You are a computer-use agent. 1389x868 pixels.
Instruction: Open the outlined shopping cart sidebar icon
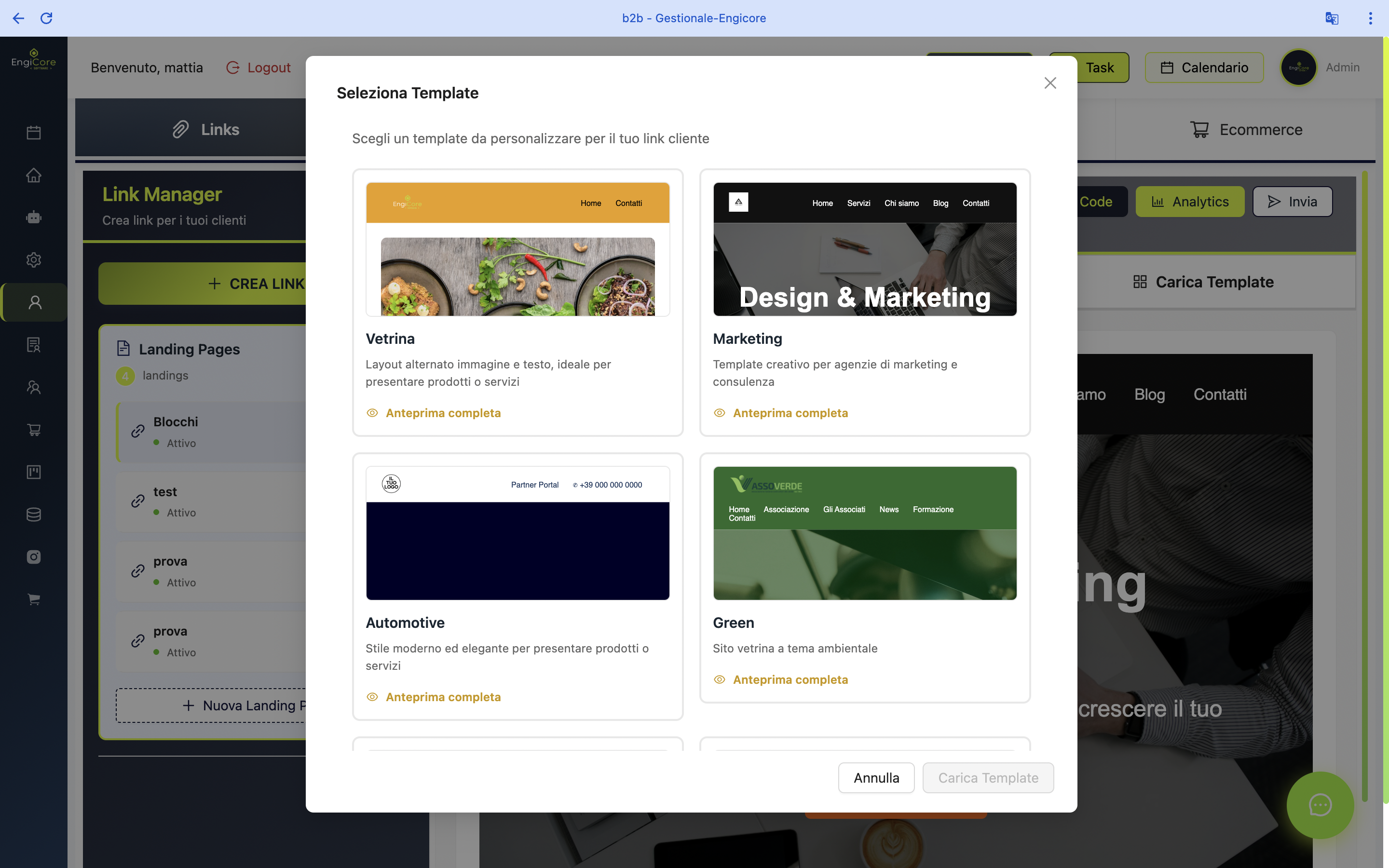pos(34,430)
